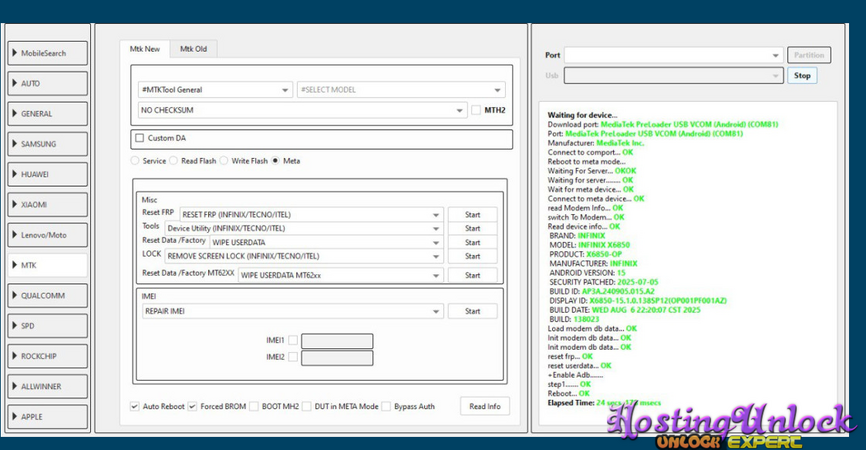Select the XIAOMI sidebar category
The height and width of the screenshot is (450, 866).
tap(47, 204)
